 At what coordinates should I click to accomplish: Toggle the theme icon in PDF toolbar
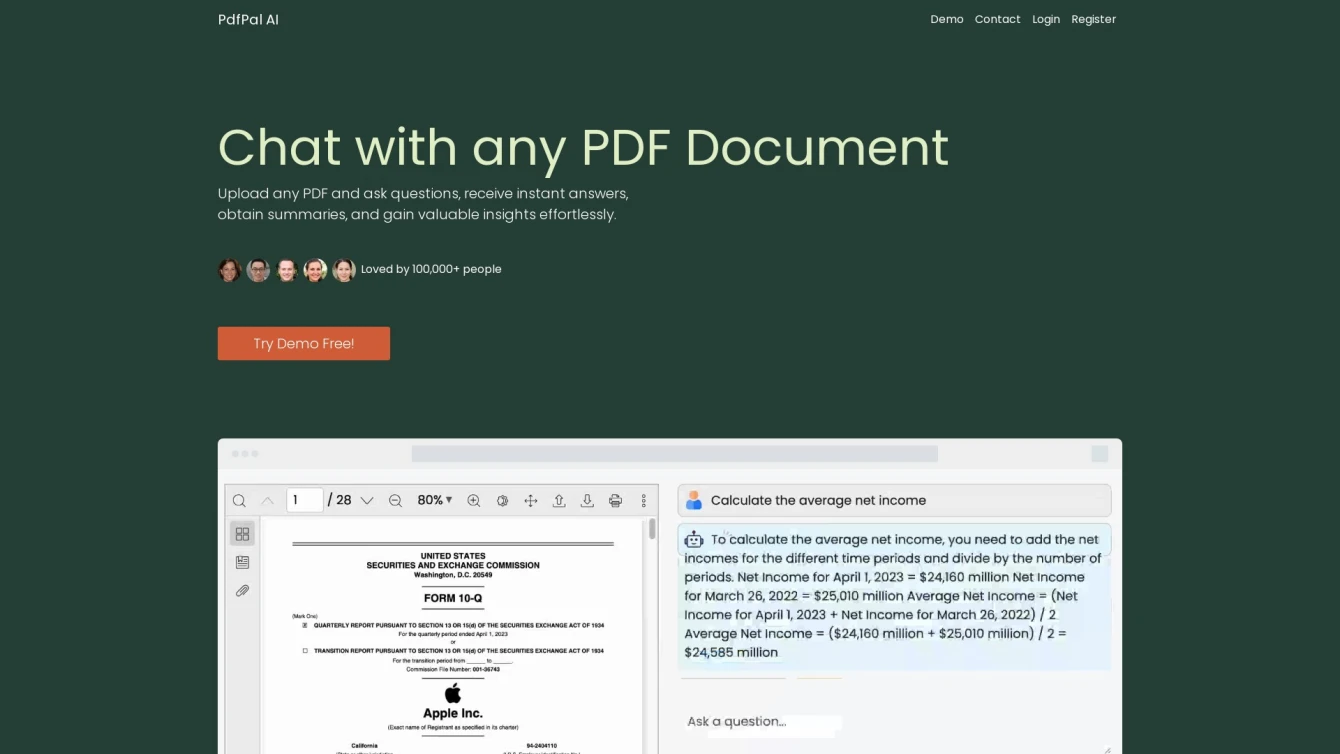point(503,500)
